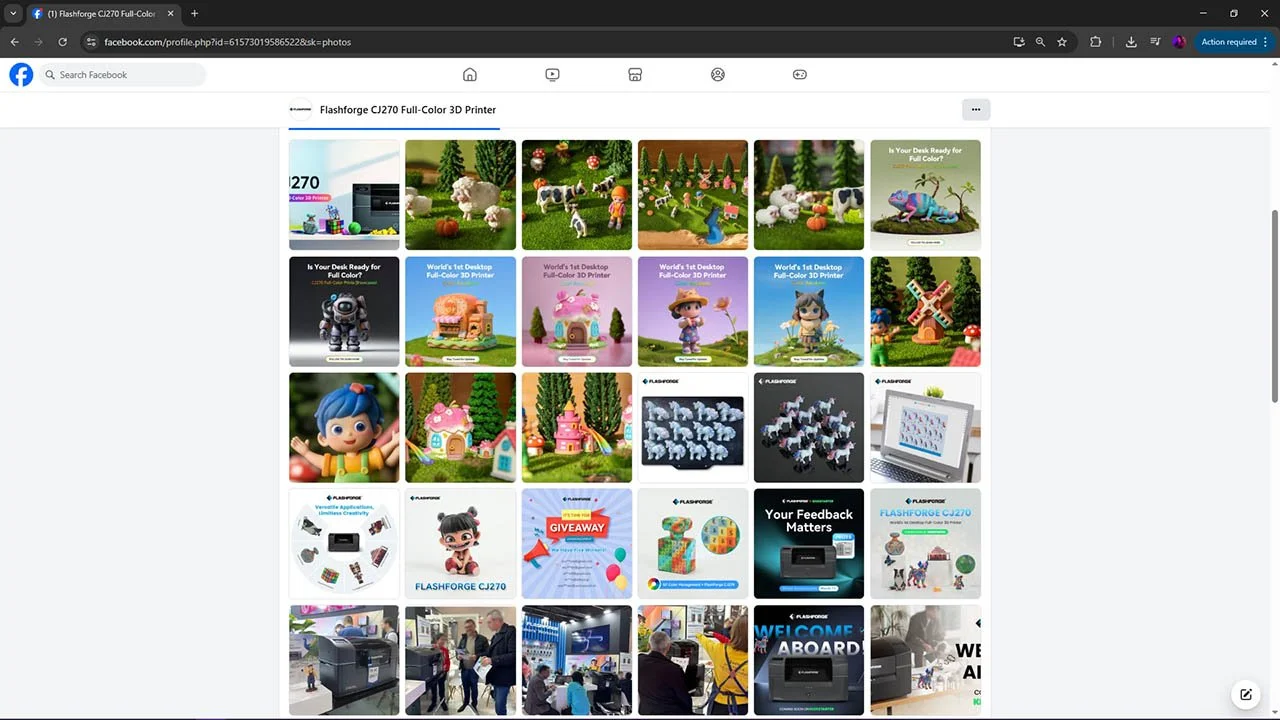
Task: Open the Your Feedback Matters photo
Action: 809,544
